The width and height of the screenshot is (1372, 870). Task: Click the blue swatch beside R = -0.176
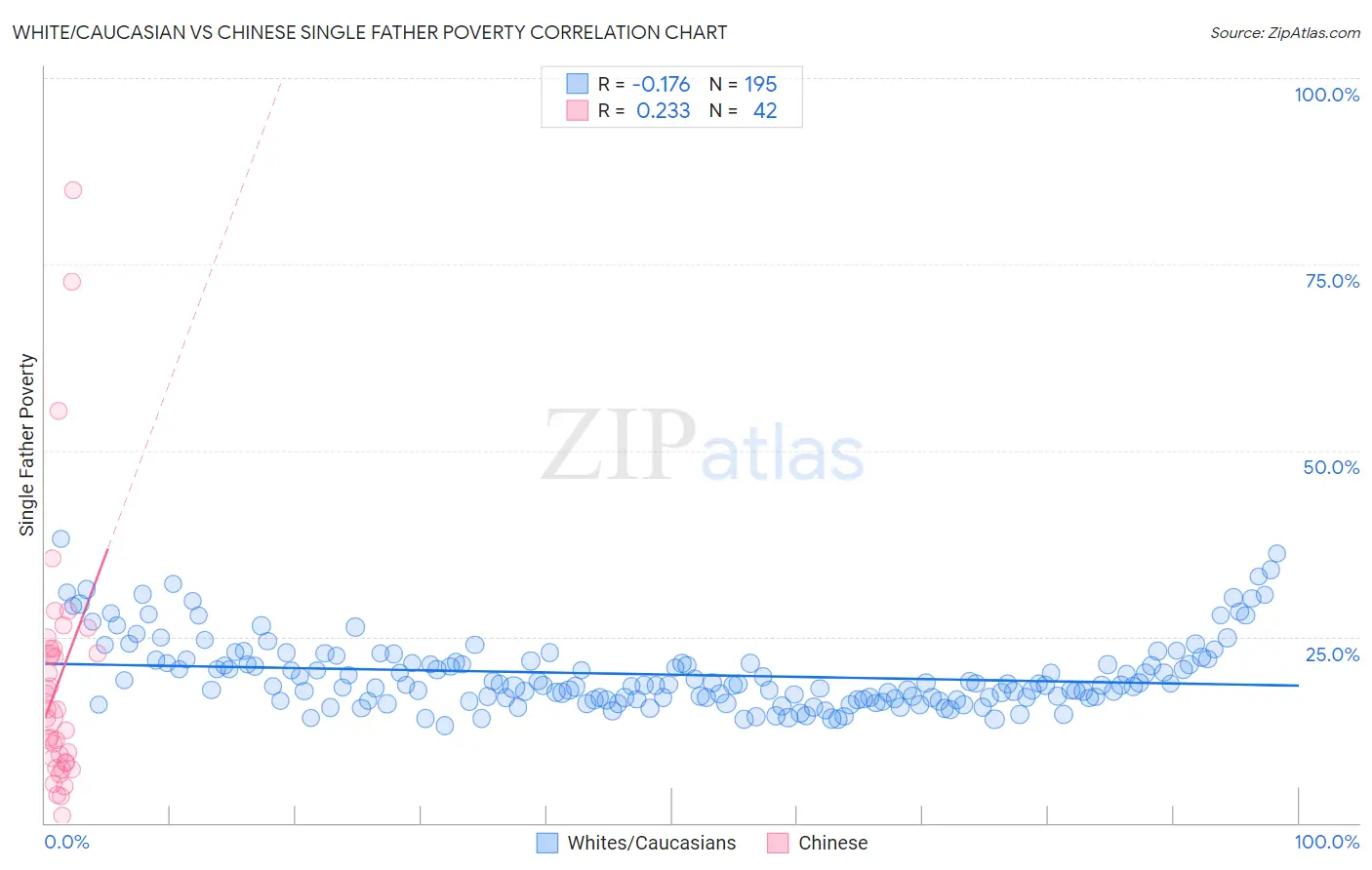tap(578, 84)
